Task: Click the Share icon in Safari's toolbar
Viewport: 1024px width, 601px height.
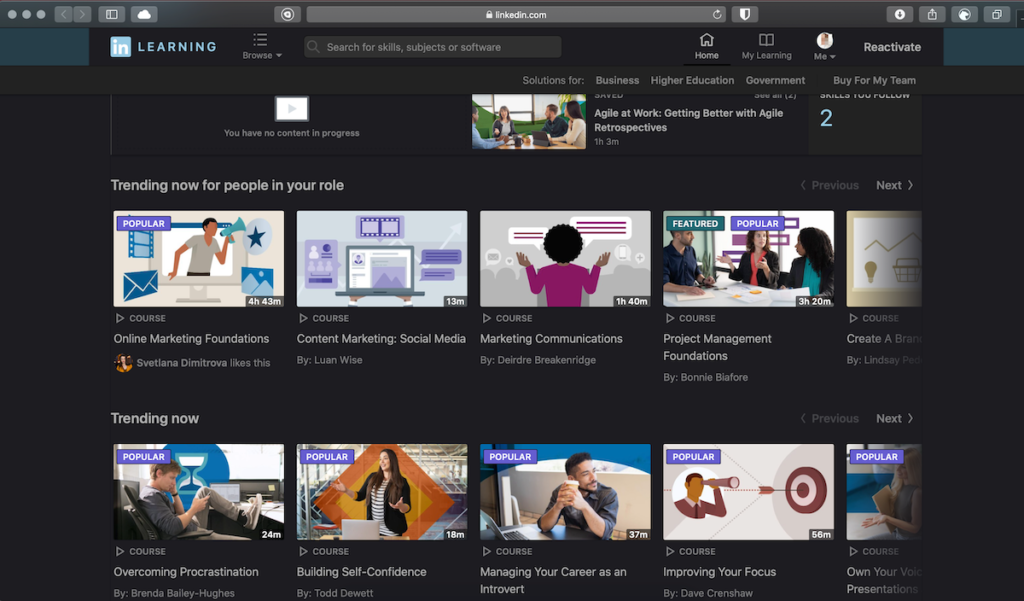Action: click(x=932, y=14)
